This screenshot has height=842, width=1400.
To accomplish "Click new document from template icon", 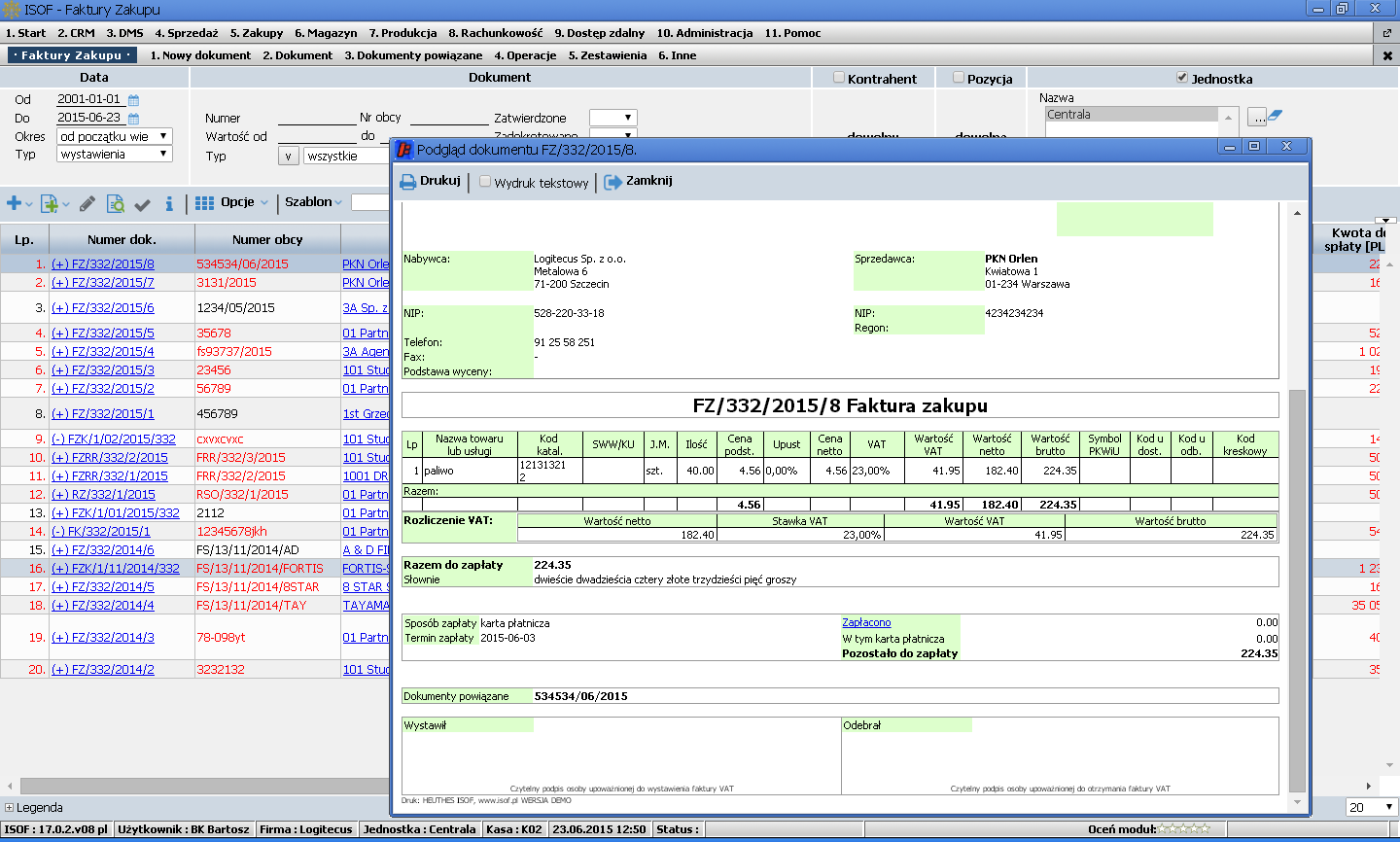I will pyautogui.click(x=49, y=203).
